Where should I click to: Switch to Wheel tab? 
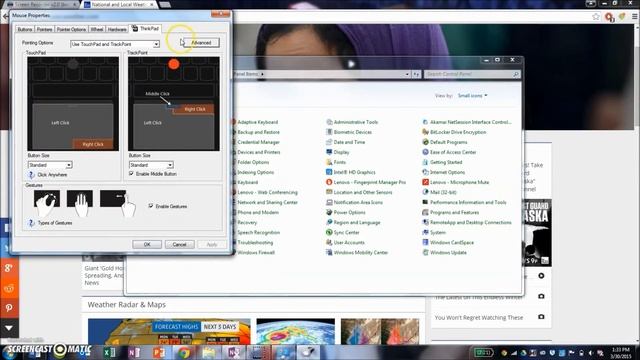[x=97, y=29]
